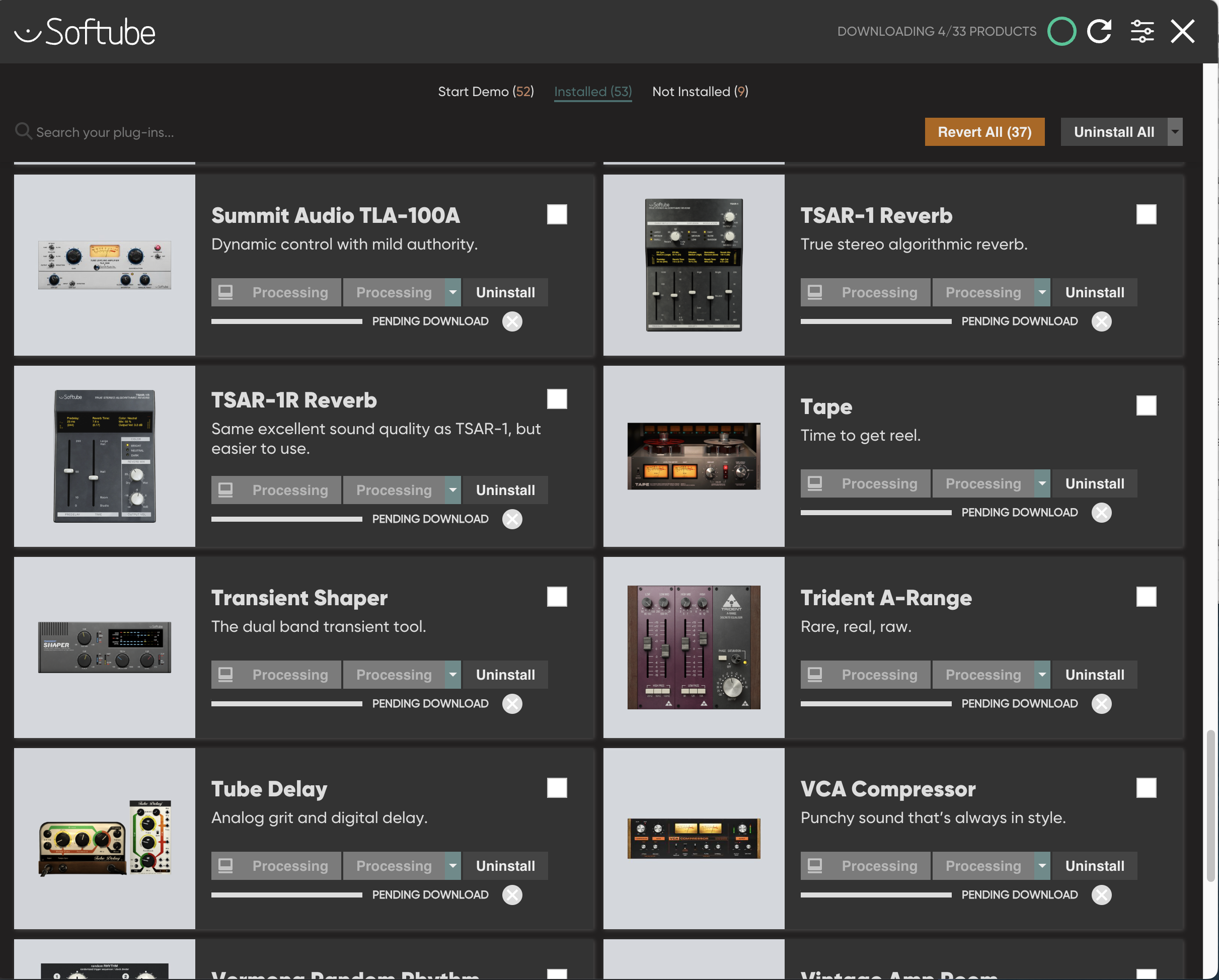The image size is (1219, 980).
Task: Open the settings sliders icon
Action: click(1141, 31)
